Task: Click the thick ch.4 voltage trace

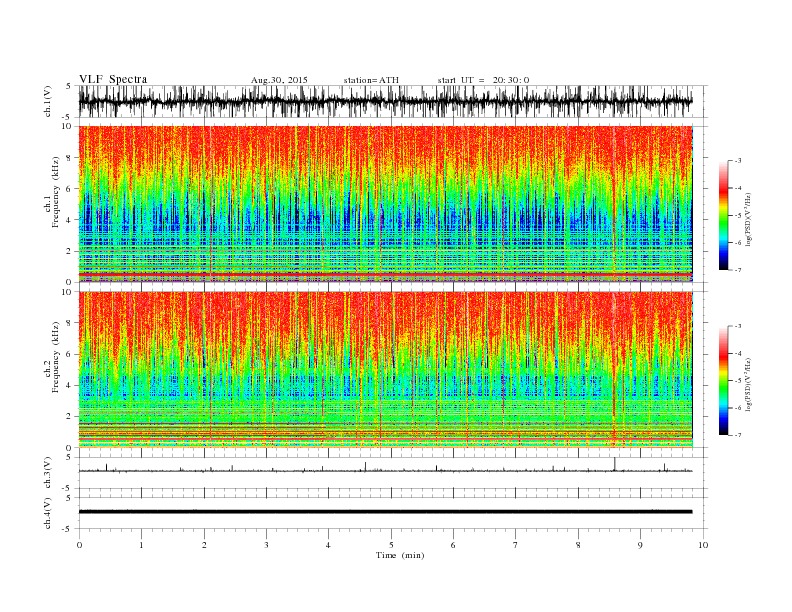Action: coord(385,512)
